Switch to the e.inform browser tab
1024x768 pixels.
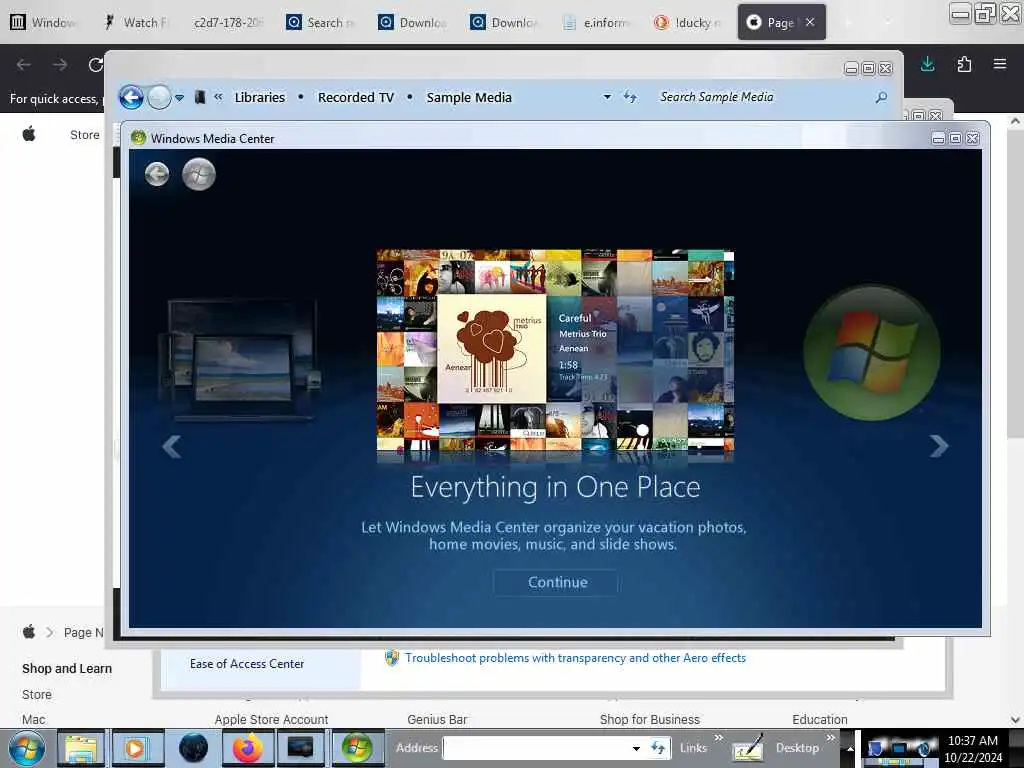tap(597, 22)
